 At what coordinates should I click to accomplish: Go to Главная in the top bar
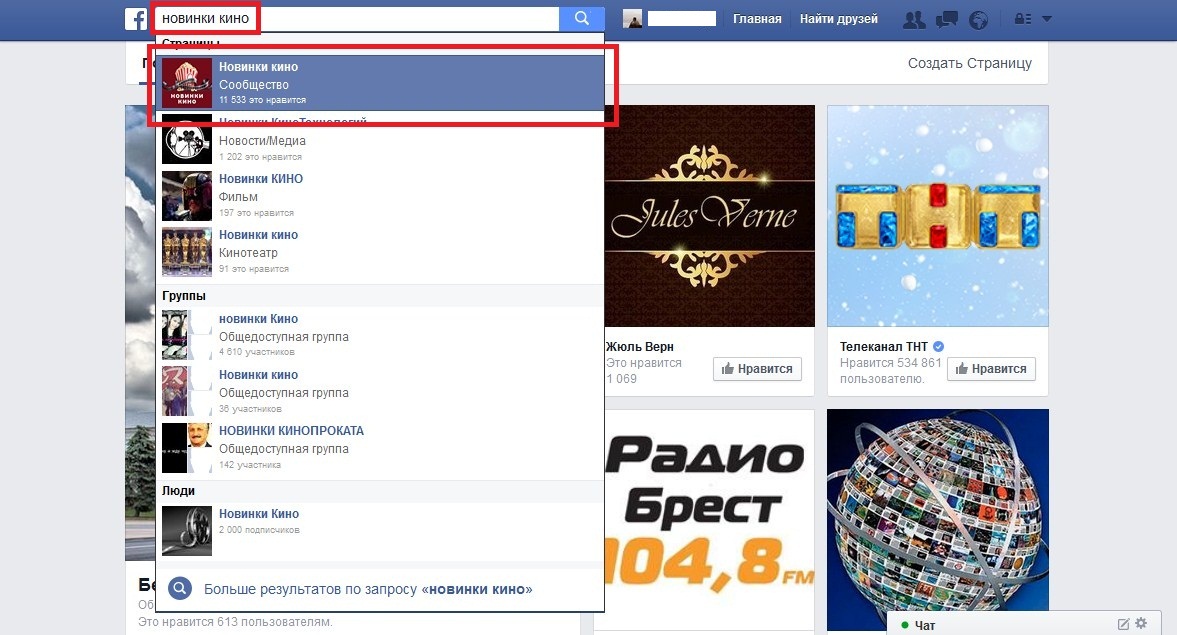pyautogui.click(x=757, y=19)
